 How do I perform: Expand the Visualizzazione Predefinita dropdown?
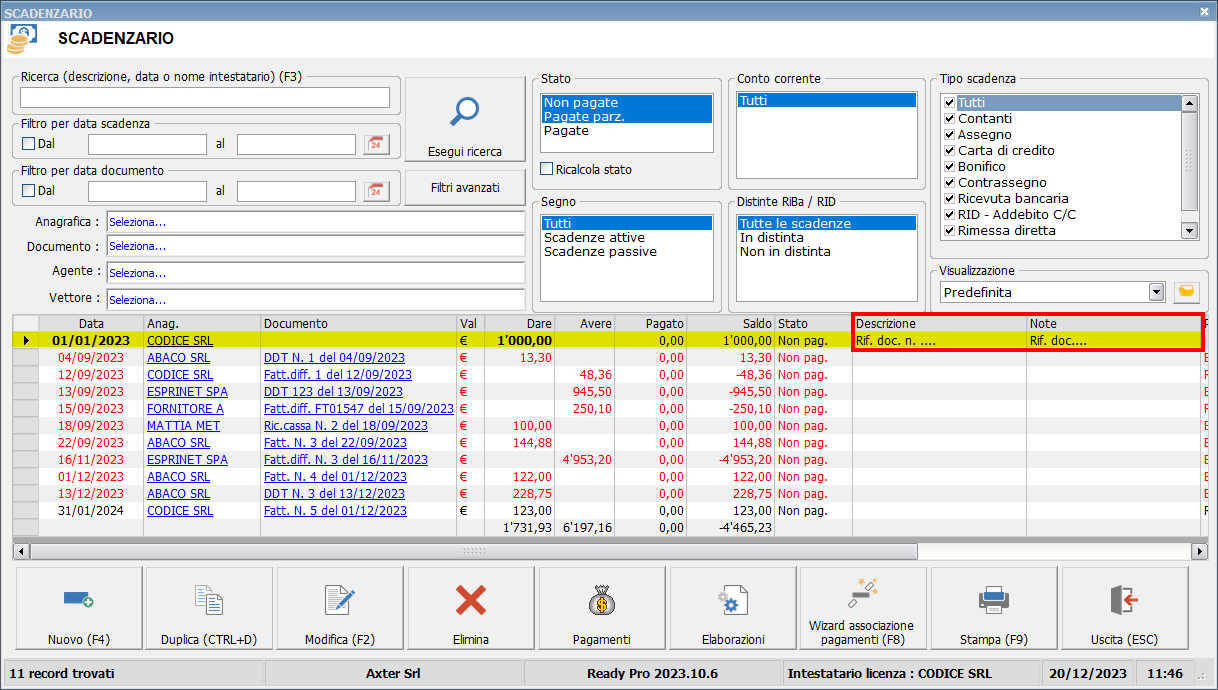(x=1156, y=292)
